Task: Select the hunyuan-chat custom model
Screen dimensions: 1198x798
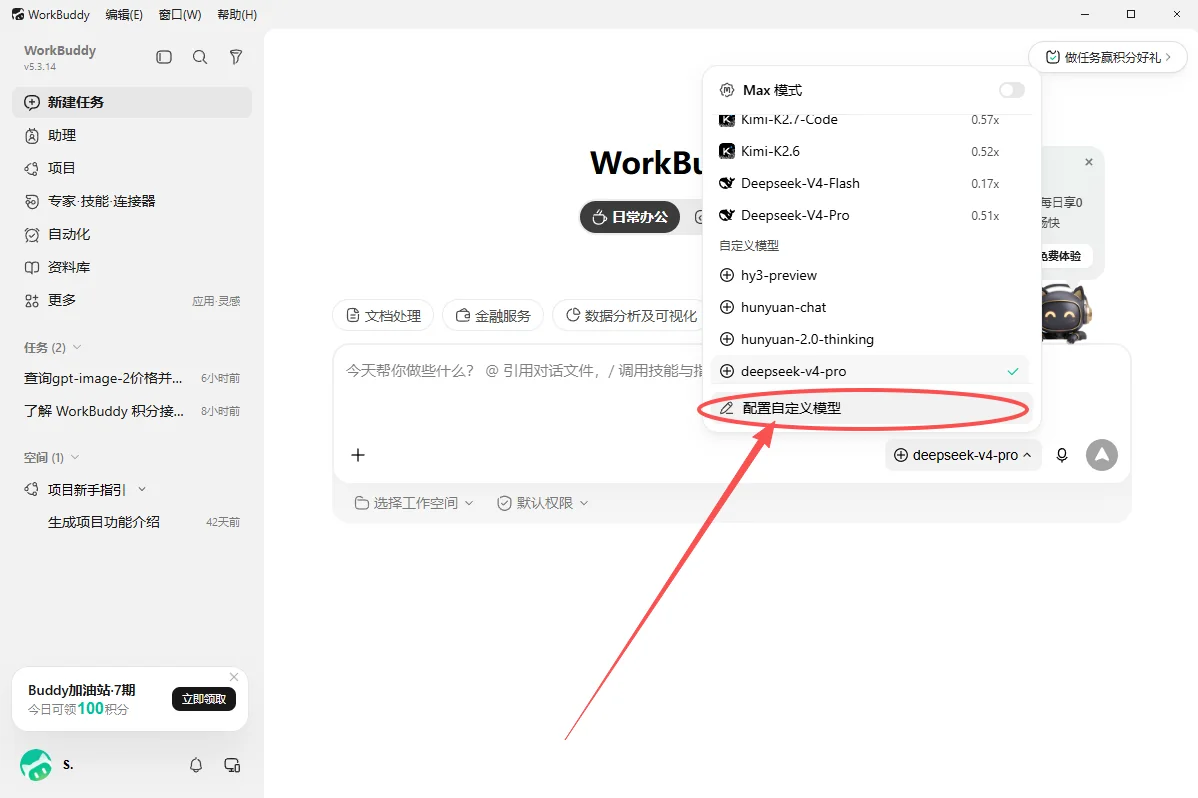Action: pyautogui.click(x=871, y=307)
